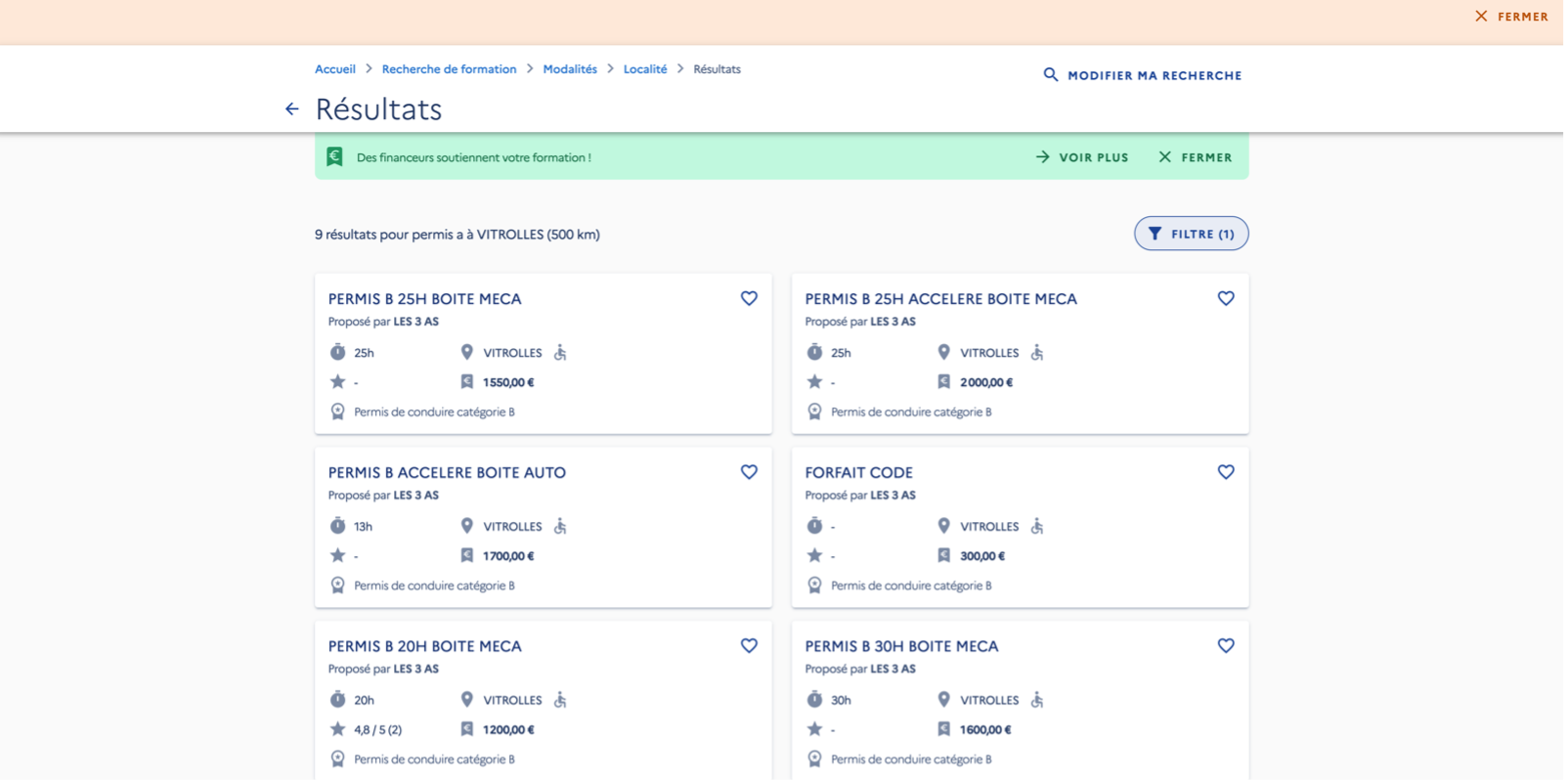Viewport: 1568px width, 782px height.
Task: Favorite the PERMIS B 25H BOITE MECA course
Action: pyautogui.click(x=749, y=298)
